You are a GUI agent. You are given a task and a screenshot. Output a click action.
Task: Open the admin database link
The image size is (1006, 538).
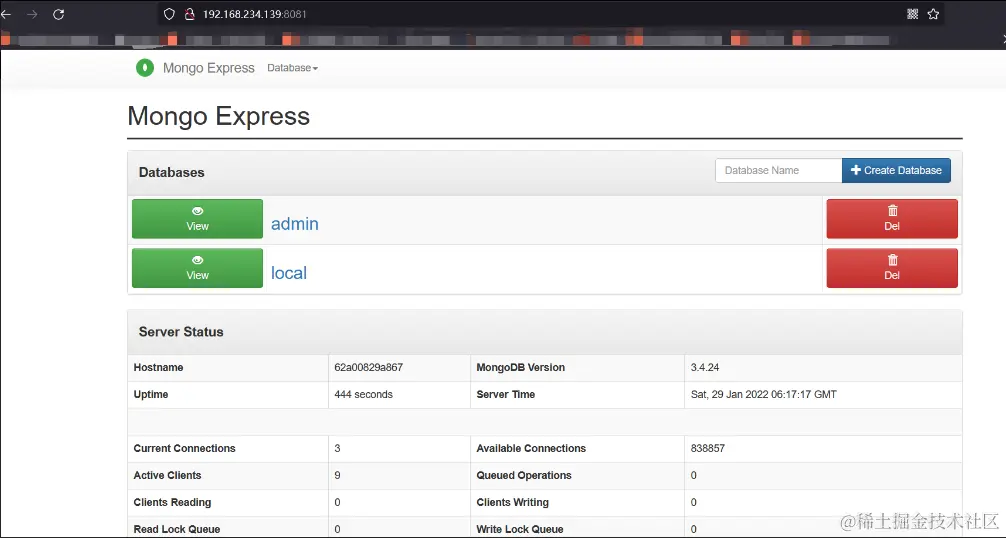294,224
